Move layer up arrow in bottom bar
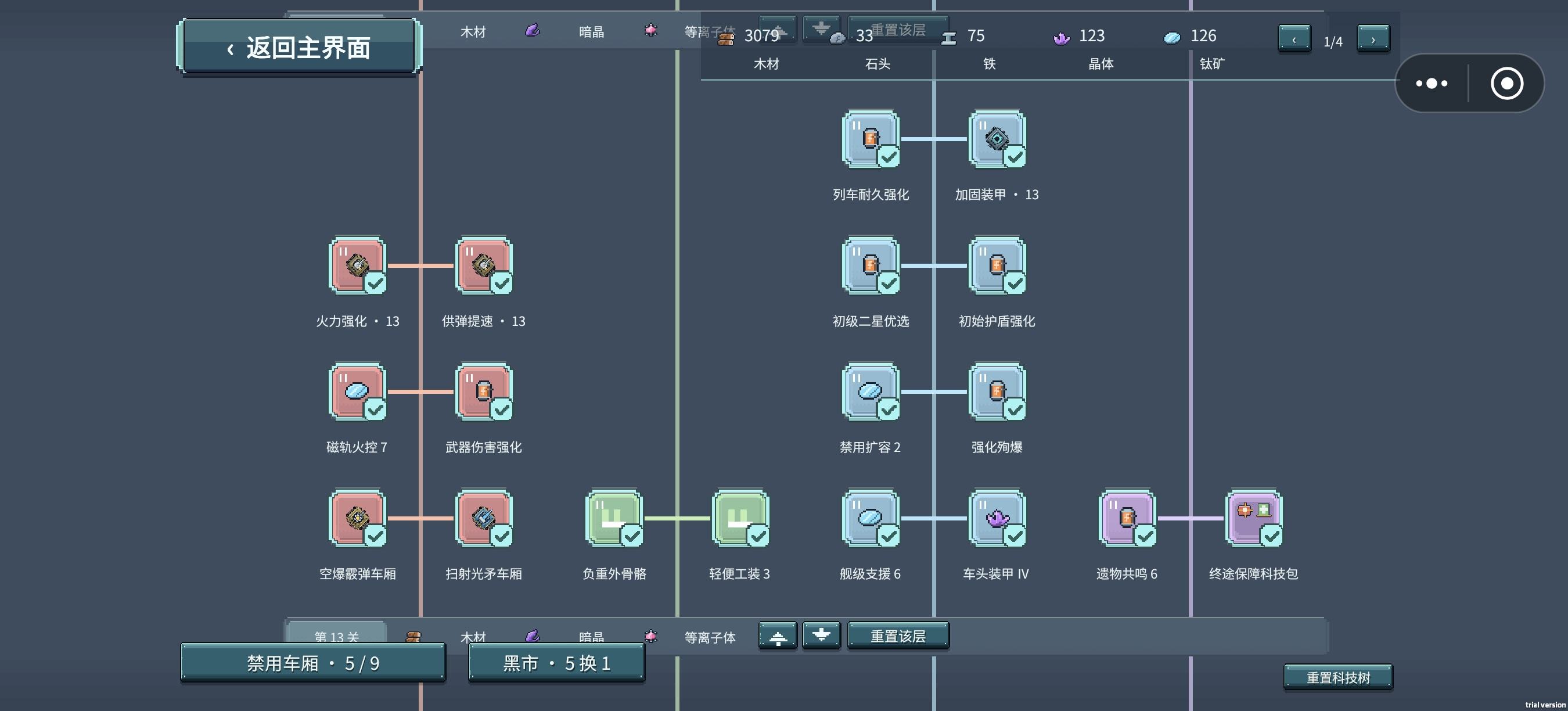1568x711 pixels. 778,637
